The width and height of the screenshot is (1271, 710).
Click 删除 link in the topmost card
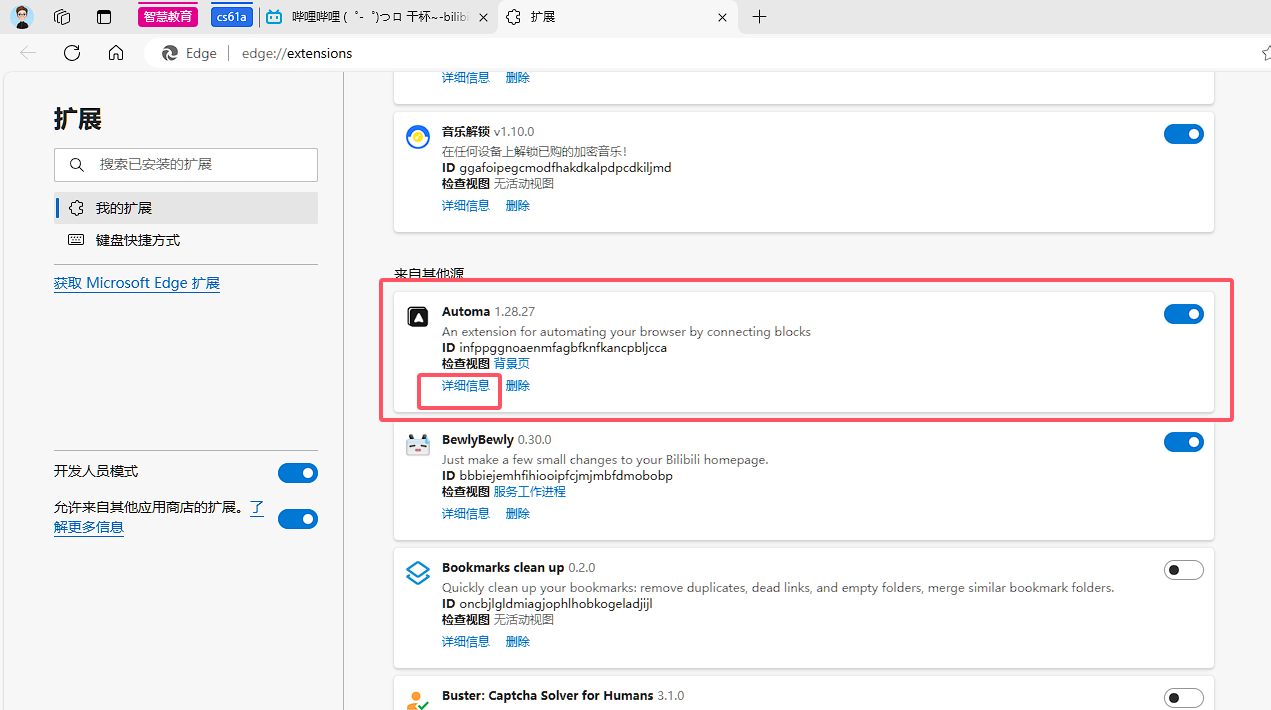tap(518, 78)
